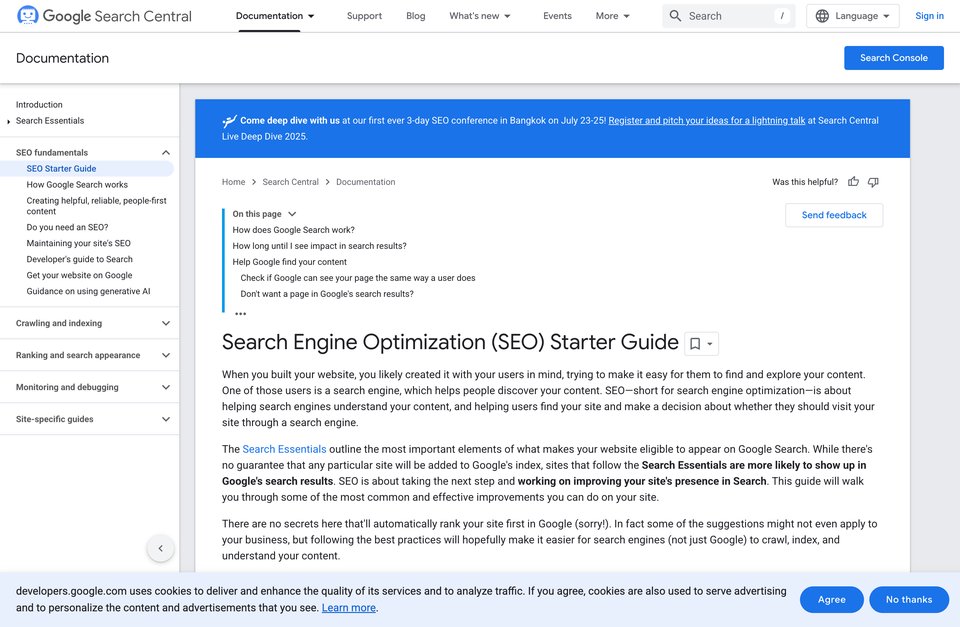
Task: Jump to Don't want a page in Google's results?
Action: [x=327, y=293]
